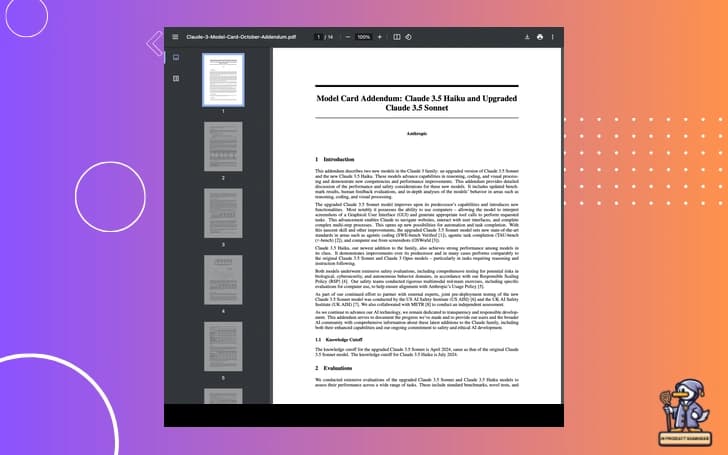Show the document outline in sidebar
Image resolution: width=728 pixels, height=455 pixels.
click(x=176, y=78)
